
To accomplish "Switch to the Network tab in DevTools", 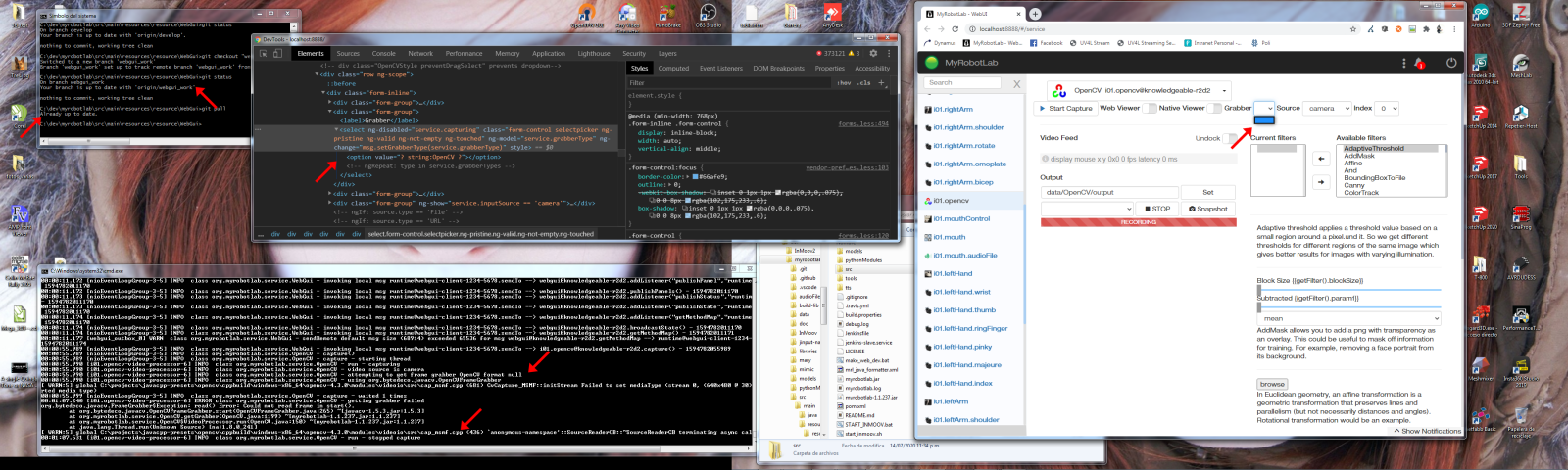I will (420, 54).
